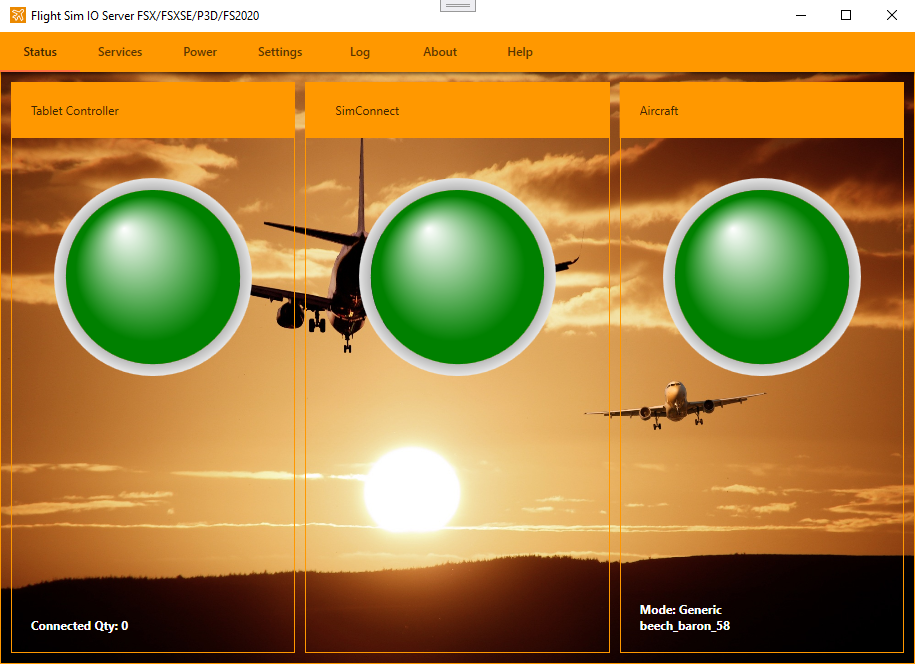Open the About tab

click(x=439, y=52)
